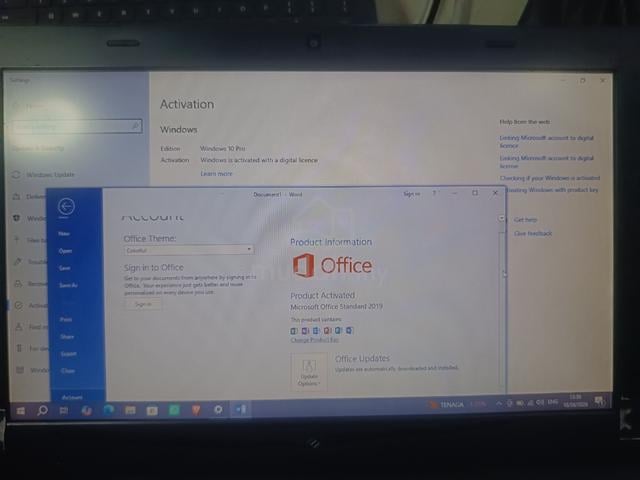Click Troubleshoot wrench icon in Settings

pyautogui.click(x=17, y=262)
